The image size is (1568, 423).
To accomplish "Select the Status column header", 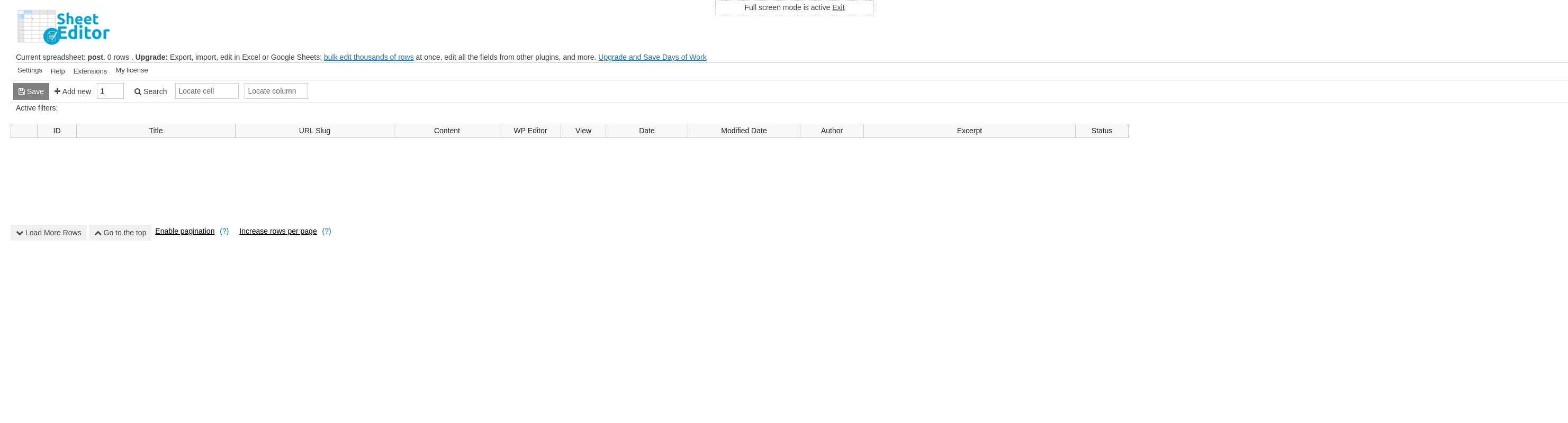I will tap(1102, 131).
